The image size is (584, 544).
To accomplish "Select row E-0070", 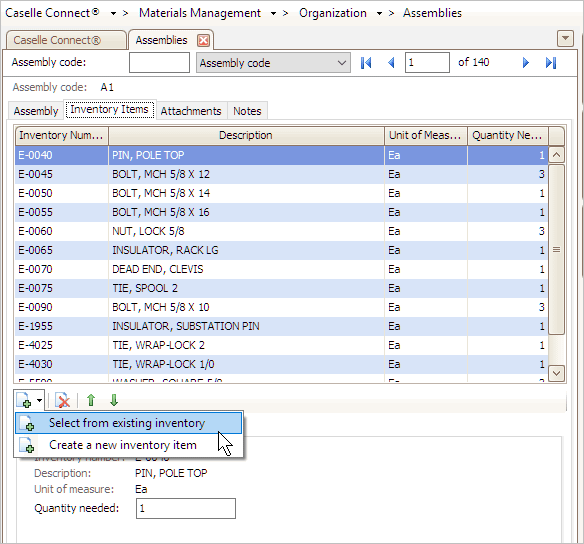I will pos(281,269).
